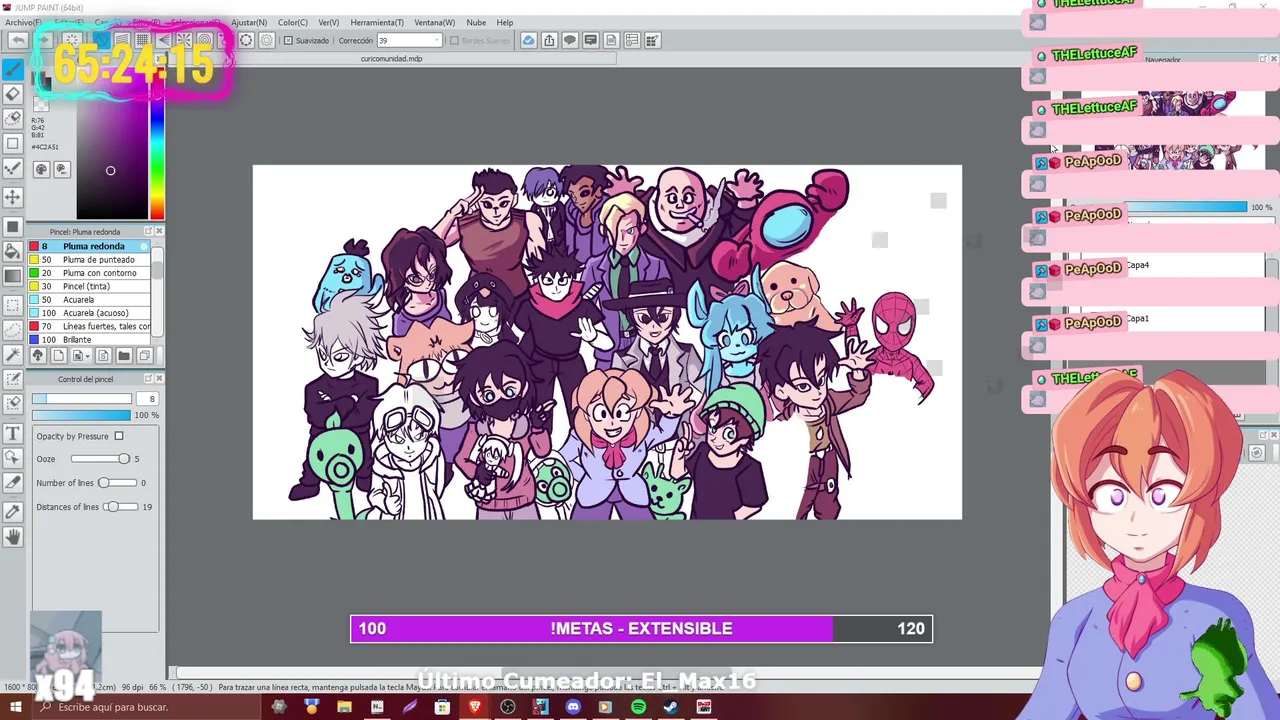
Task: Select the Text tool
Action: (x=12, y=433)
